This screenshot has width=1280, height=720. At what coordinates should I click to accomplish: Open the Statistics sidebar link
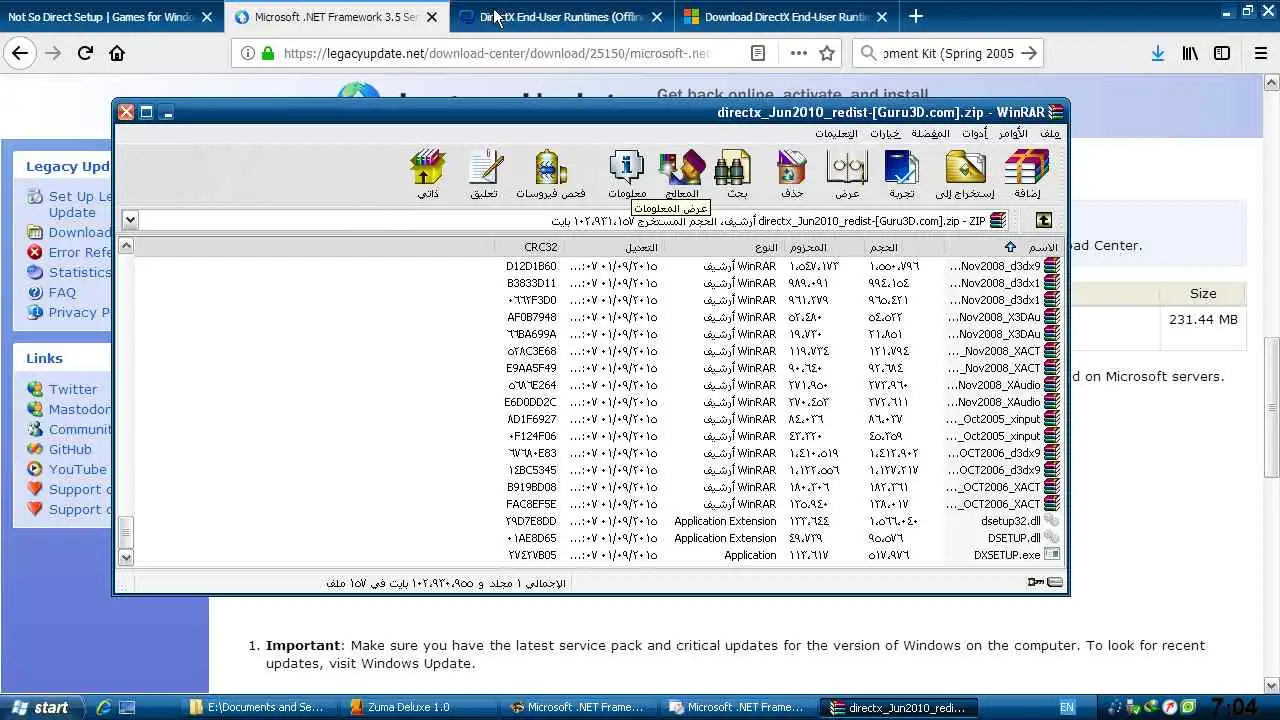tap(80, 272)
